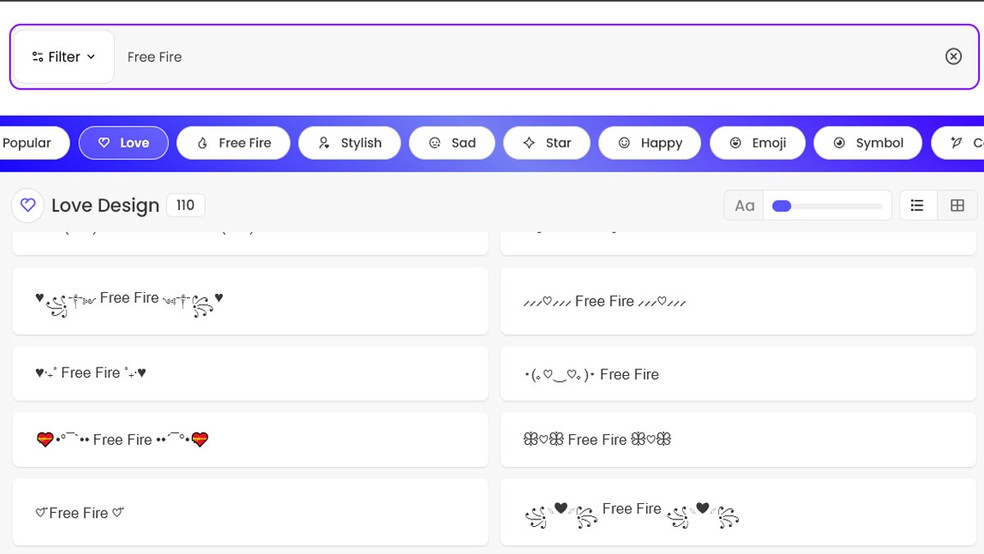The image size is (984, 554).
Task: Open the Symbol category tab
Action: coord(868,143)
